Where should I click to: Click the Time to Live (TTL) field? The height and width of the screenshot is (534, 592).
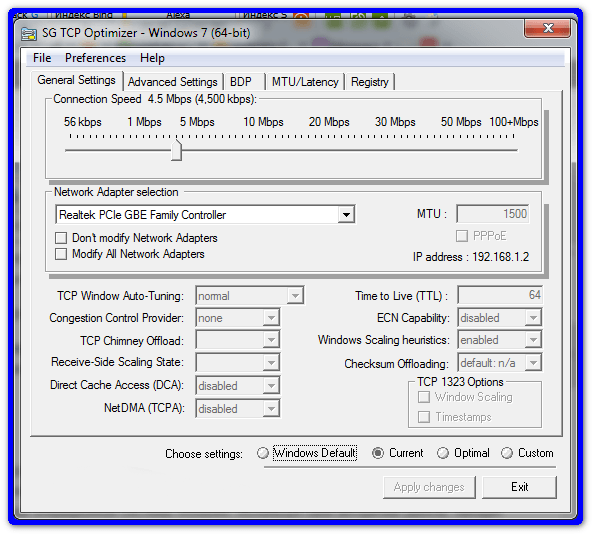click(x=500, y=295)
